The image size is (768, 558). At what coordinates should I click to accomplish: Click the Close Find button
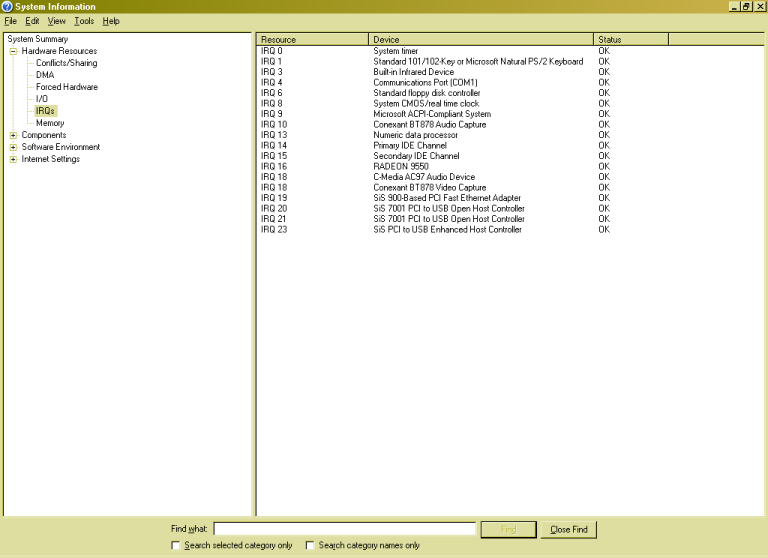569,530
